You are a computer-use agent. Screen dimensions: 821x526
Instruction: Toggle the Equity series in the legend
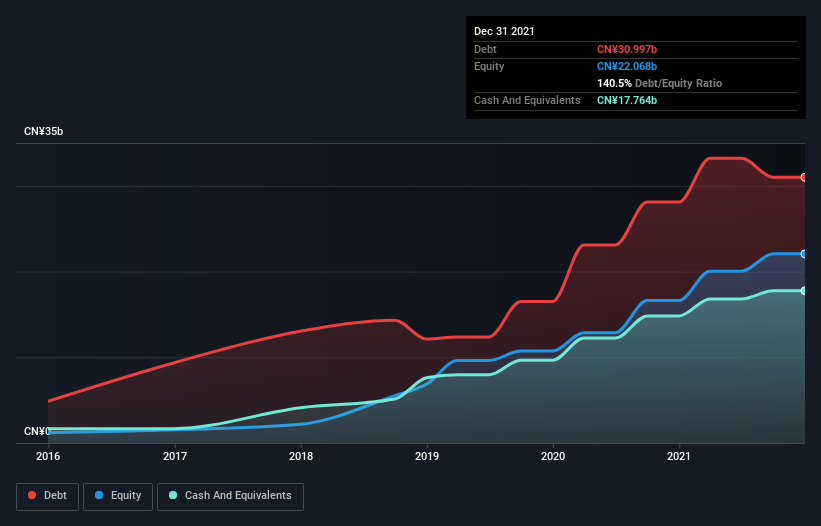tap(118, 496)
